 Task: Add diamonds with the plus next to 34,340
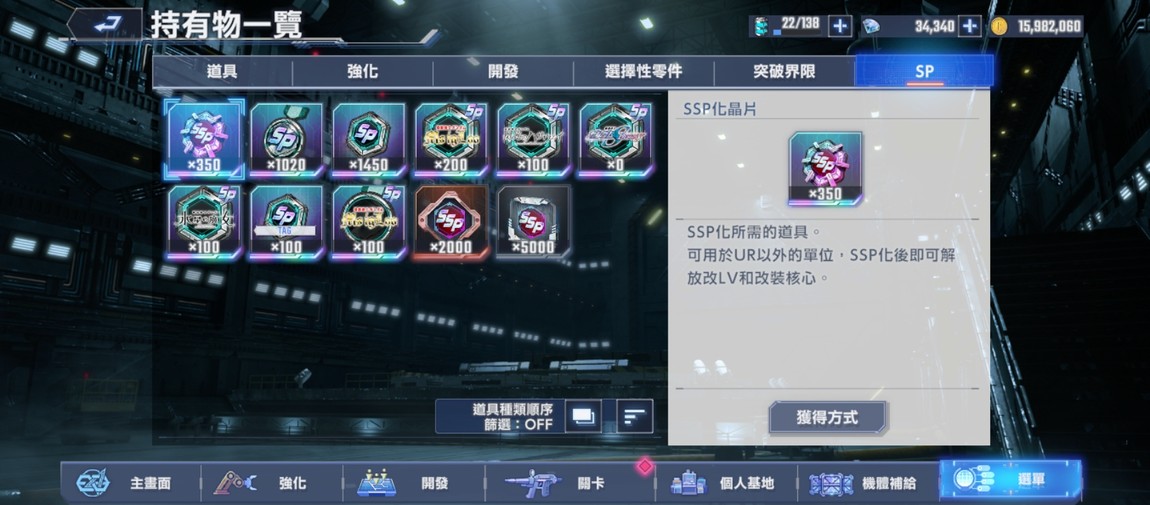click(x=970, y=26)
